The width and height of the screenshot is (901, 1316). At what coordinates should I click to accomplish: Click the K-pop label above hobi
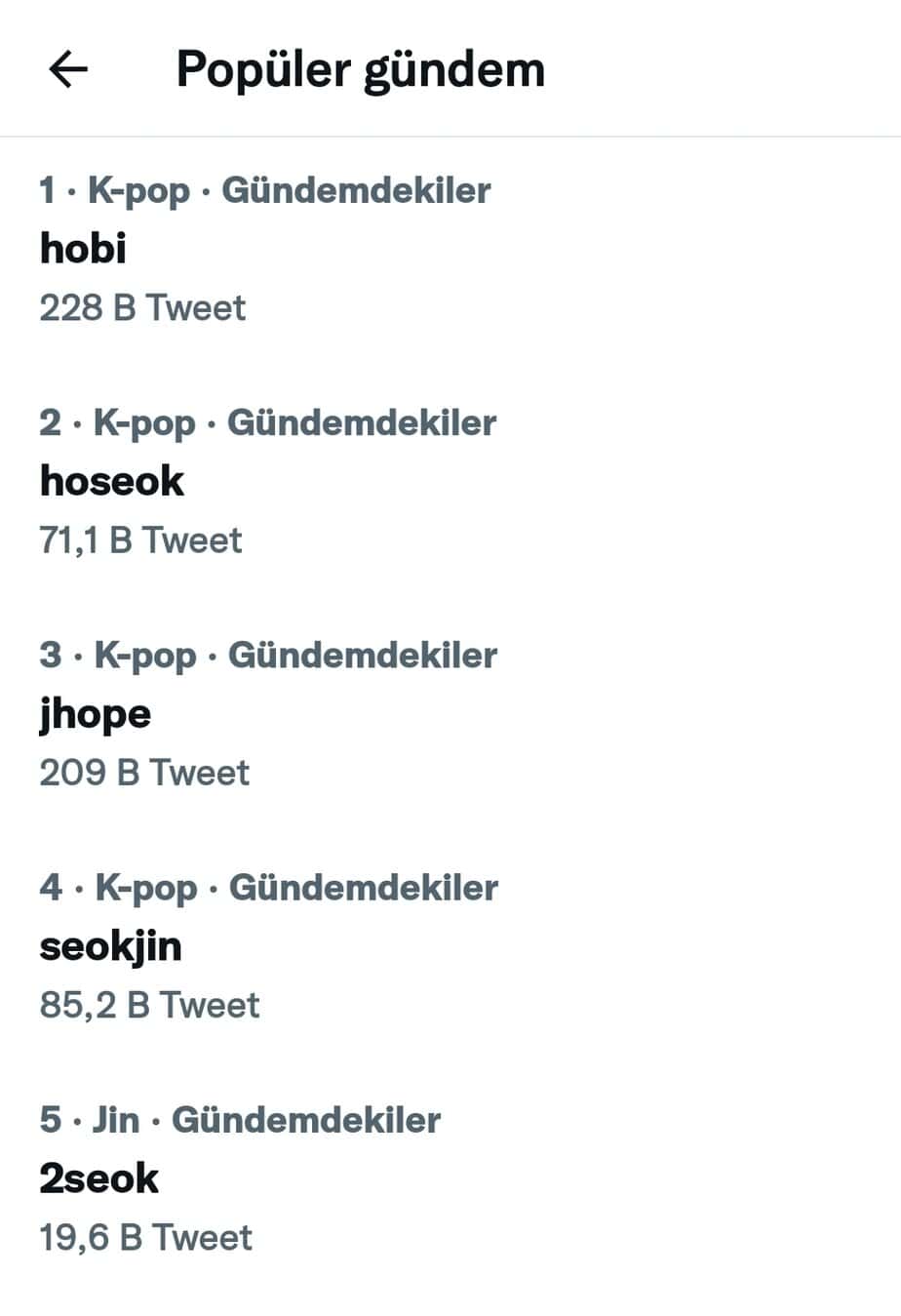click(x=138, y=190)
